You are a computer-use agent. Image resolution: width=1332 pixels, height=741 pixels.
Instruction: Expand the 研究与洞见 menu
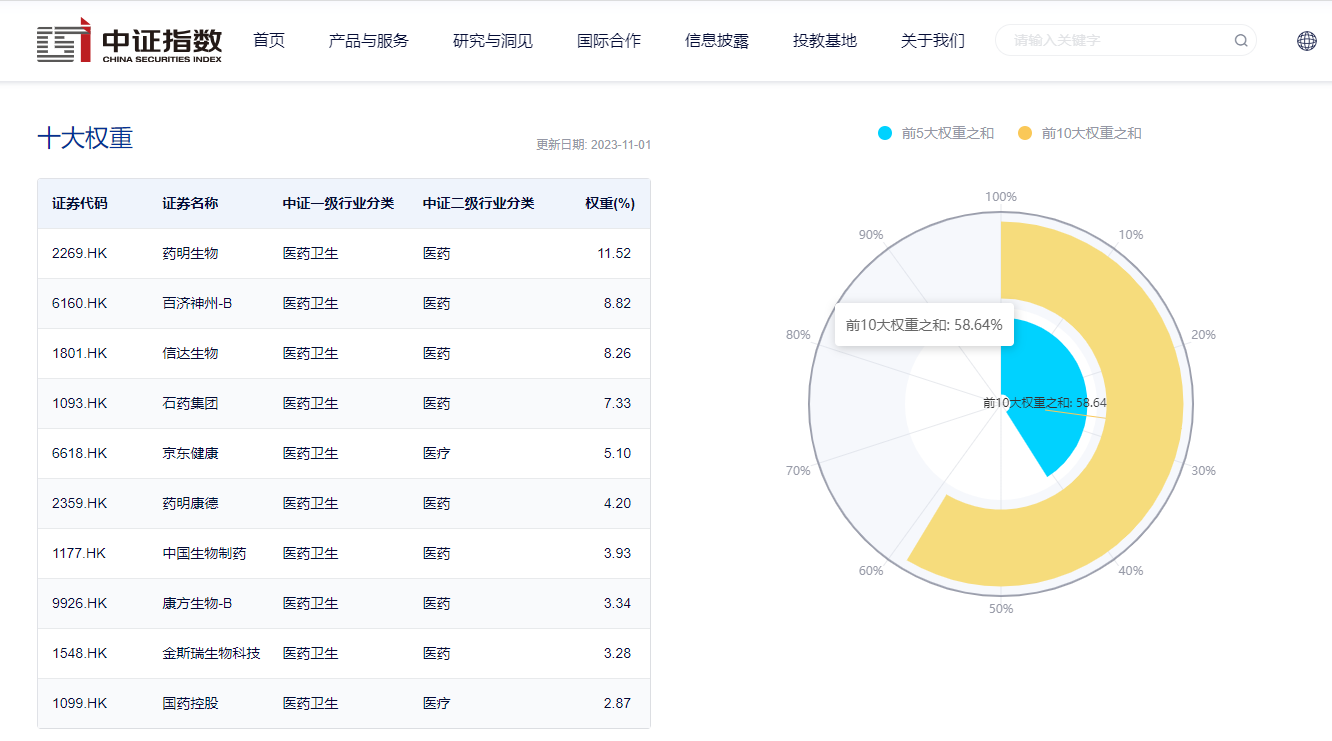tap(493, 41)
